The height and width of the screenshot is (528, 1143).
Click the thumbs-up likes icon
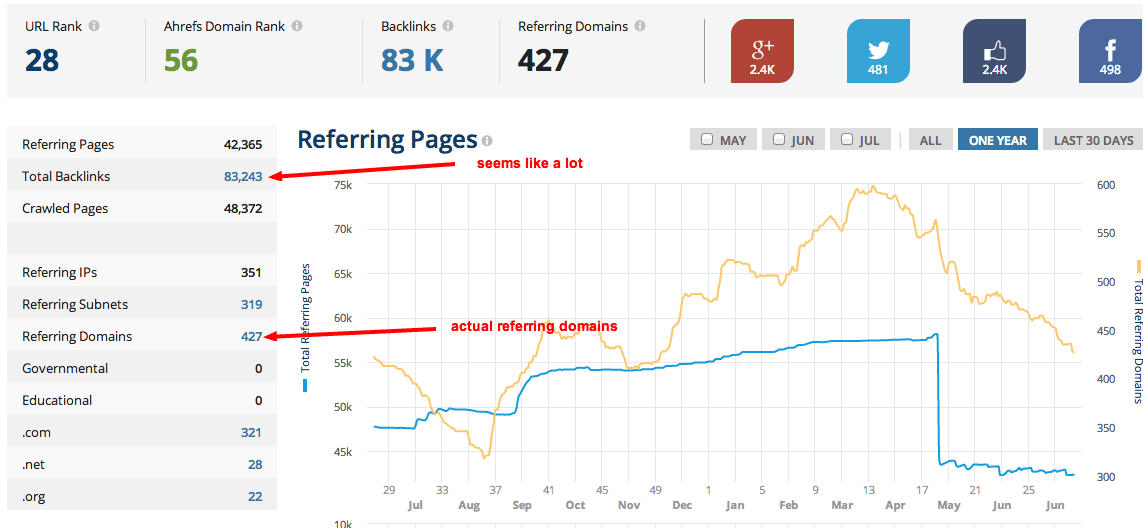pos(994,51)
